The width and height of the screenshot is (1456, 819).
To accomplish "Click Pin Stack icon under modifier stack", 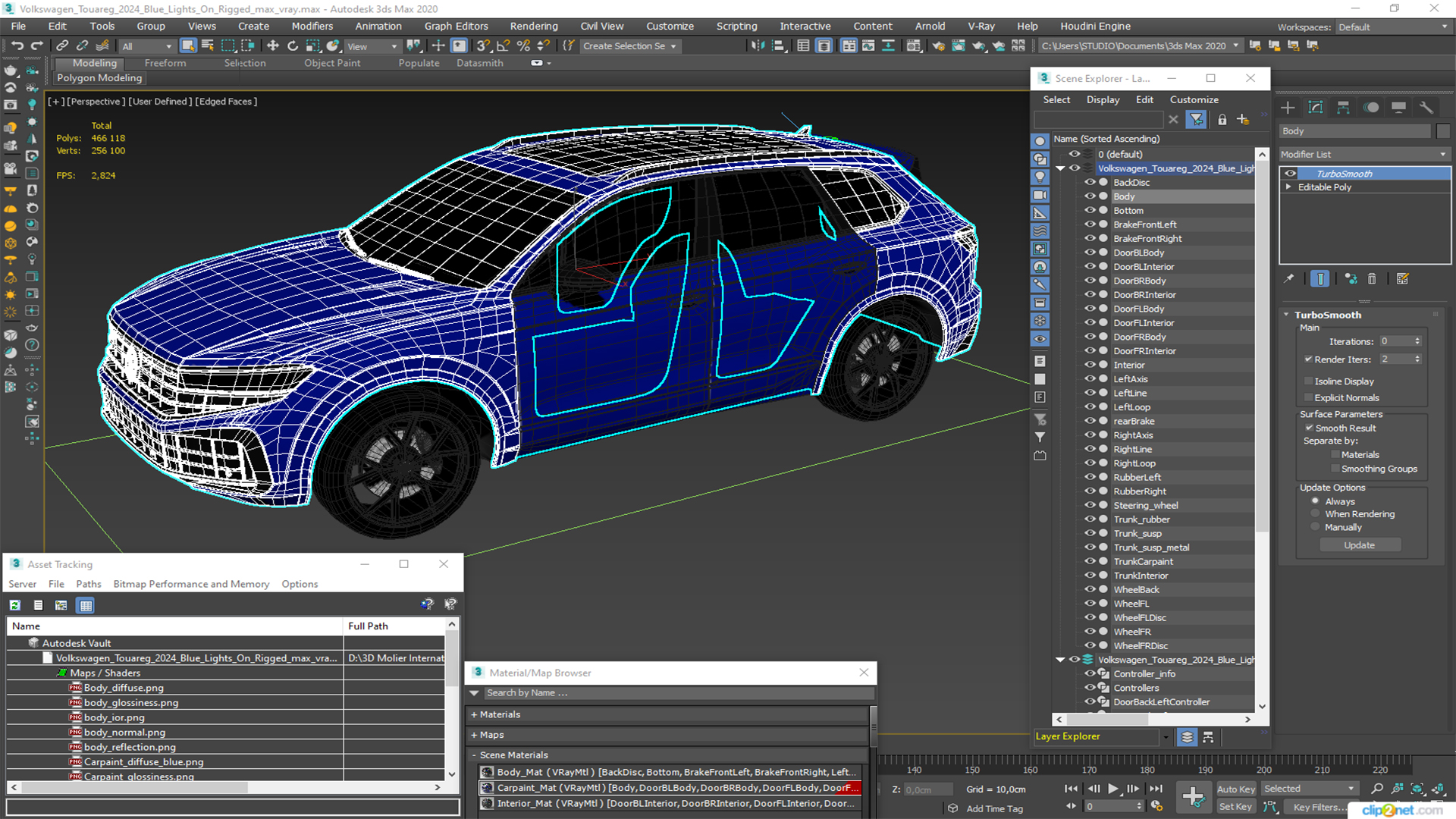I will click(x=1288, y=279).
